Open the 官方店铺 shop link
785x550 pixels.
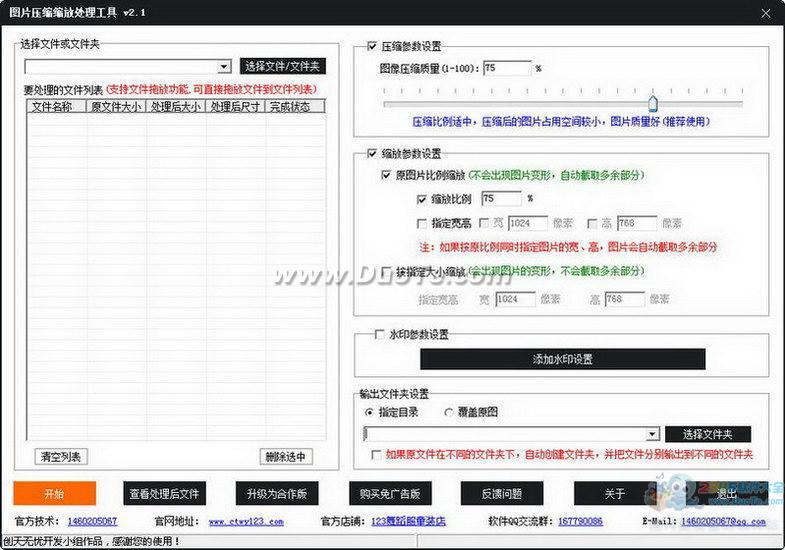[x=408, y=521]
